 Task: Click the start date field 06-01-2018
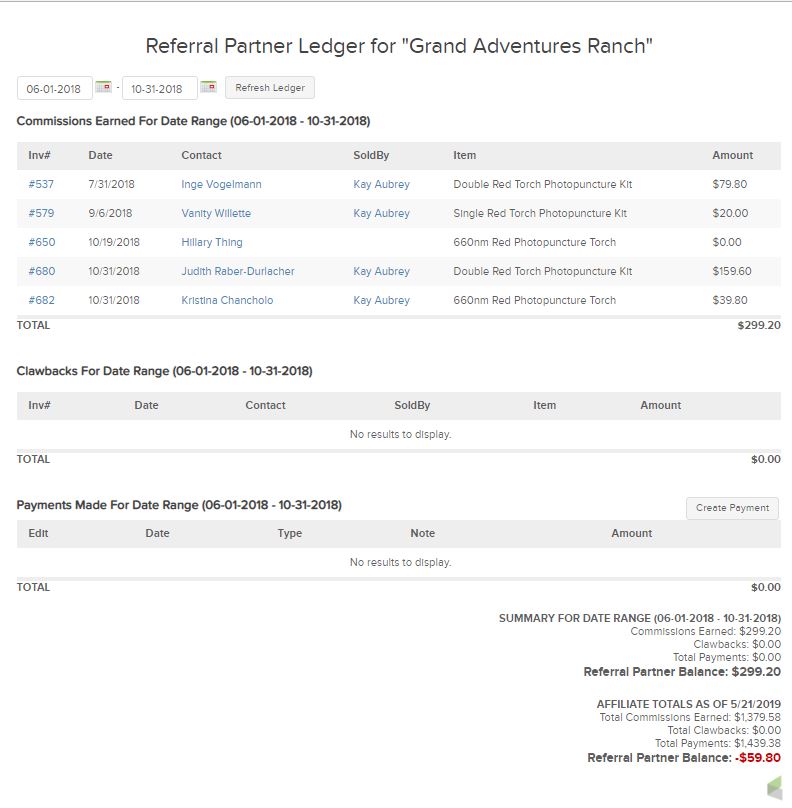[x=54, y=89]
